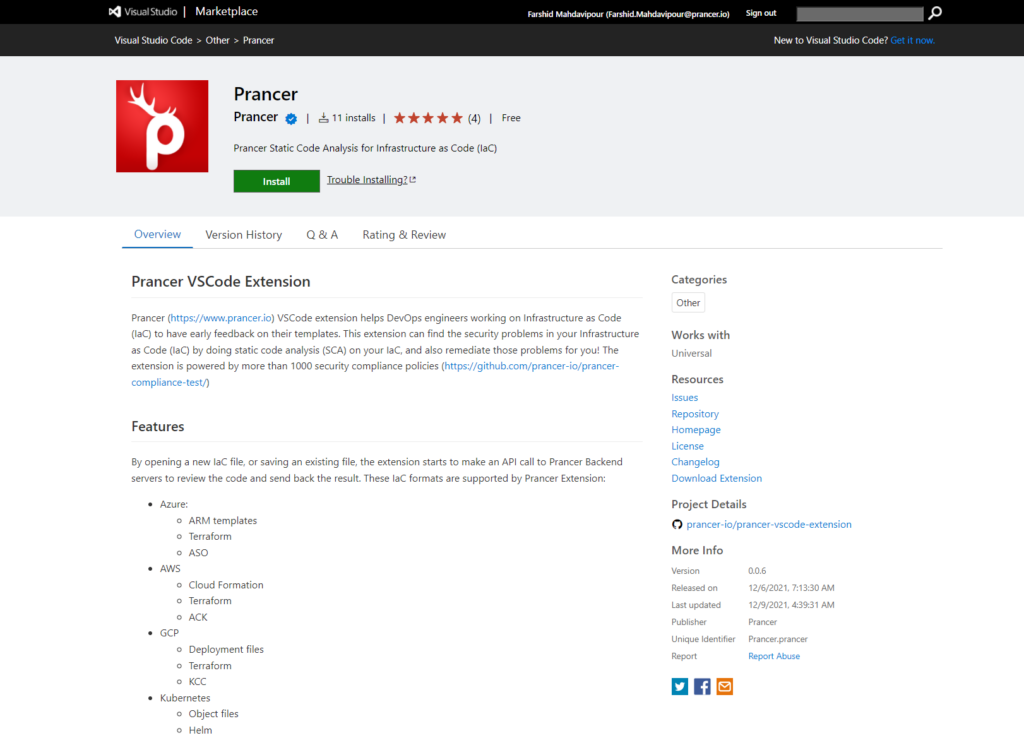Click the installs download icon

pyautogui.click(x=325, y=117)
